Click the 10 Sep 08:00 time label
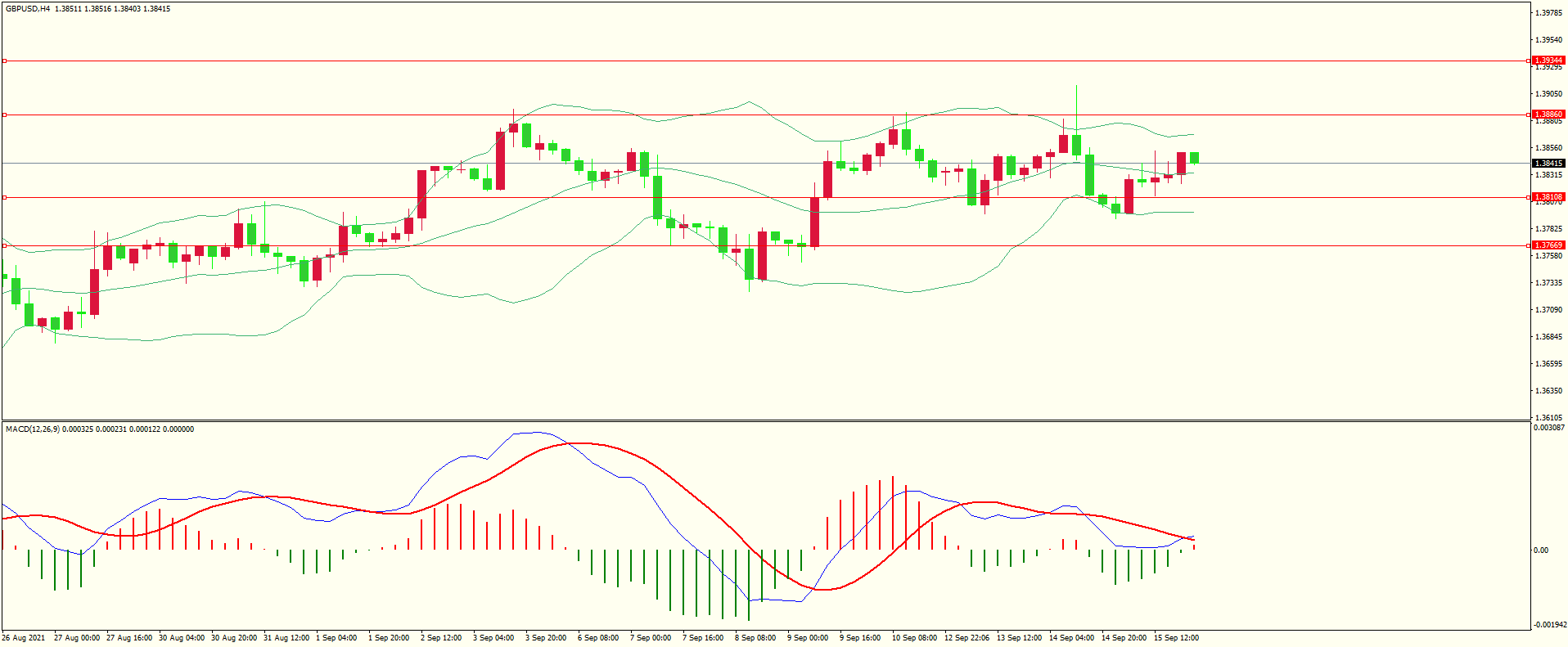The height and width of the screenshot is (647, 1568). (914, 638)
